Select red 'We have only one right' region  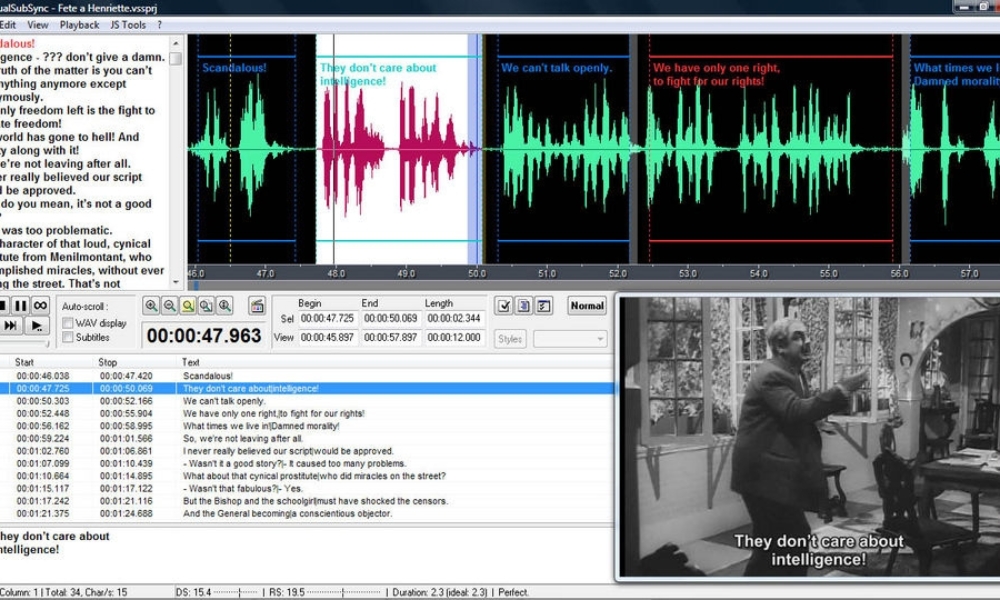(x=770, y=149)
